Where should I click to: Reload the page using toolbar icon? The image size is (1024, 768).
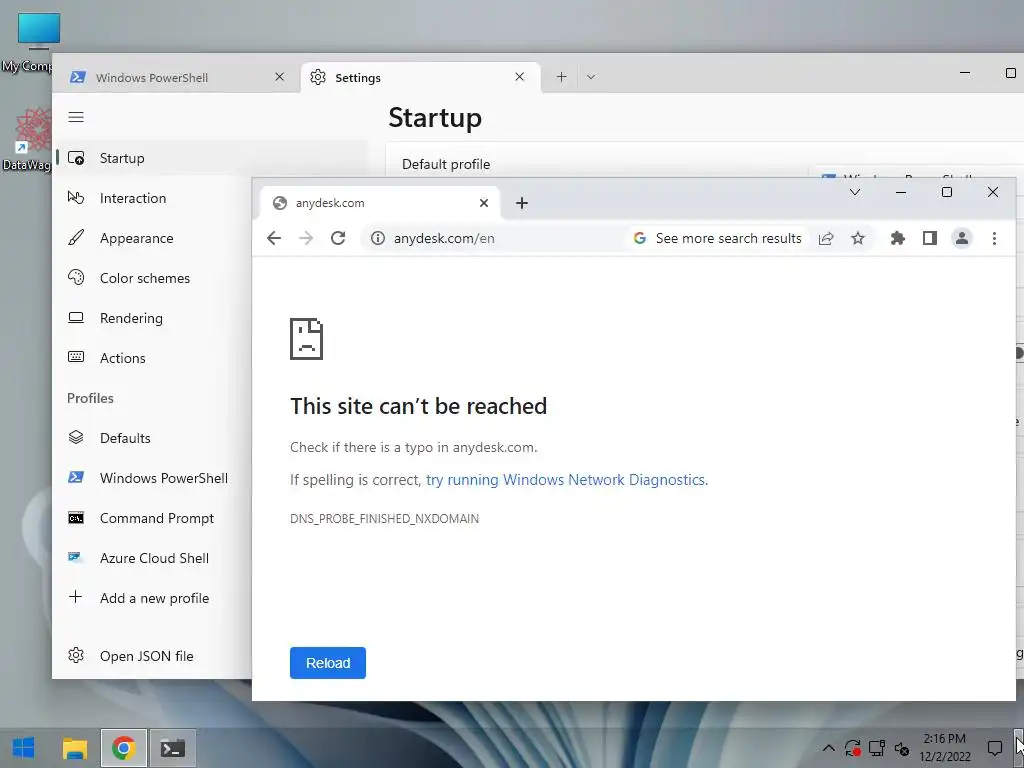point(338,238)
